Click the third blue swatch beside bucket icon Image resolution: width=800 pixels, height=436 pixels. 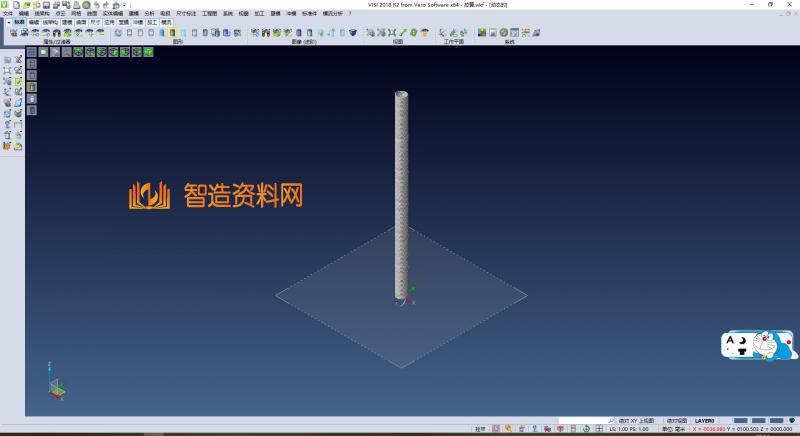(x=777, y=421)
